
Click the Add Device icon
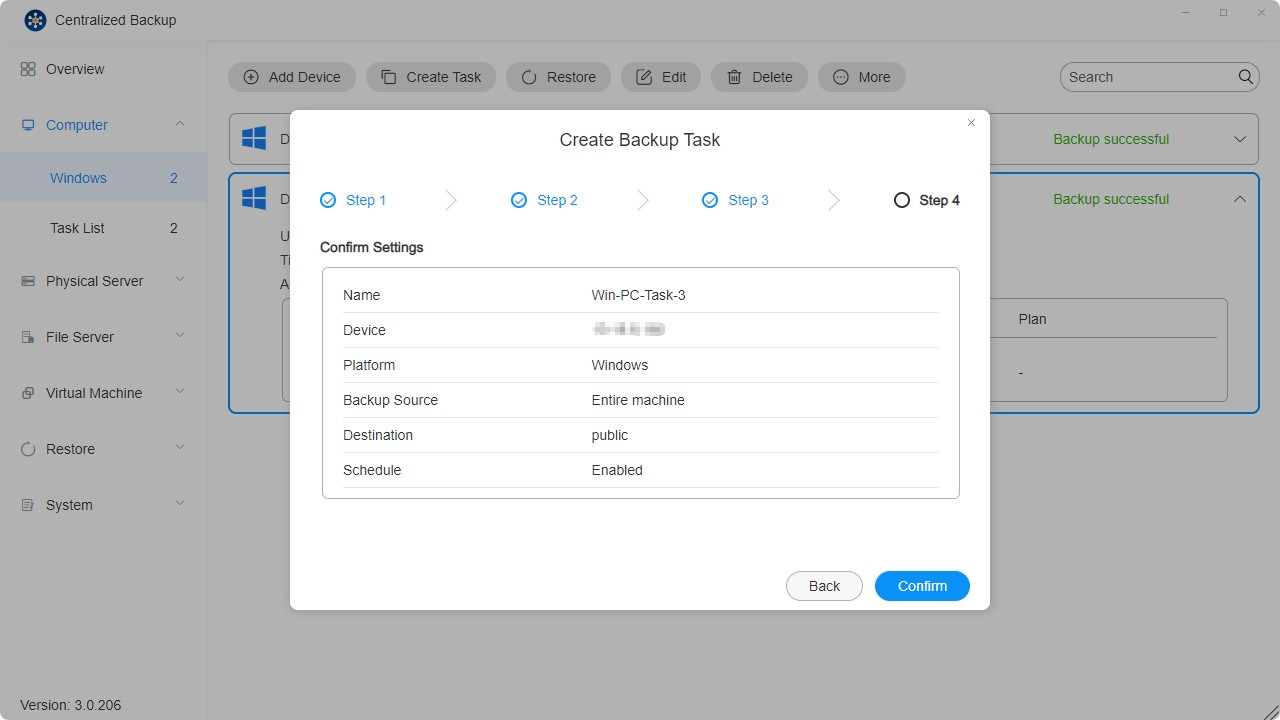point(251,77)
